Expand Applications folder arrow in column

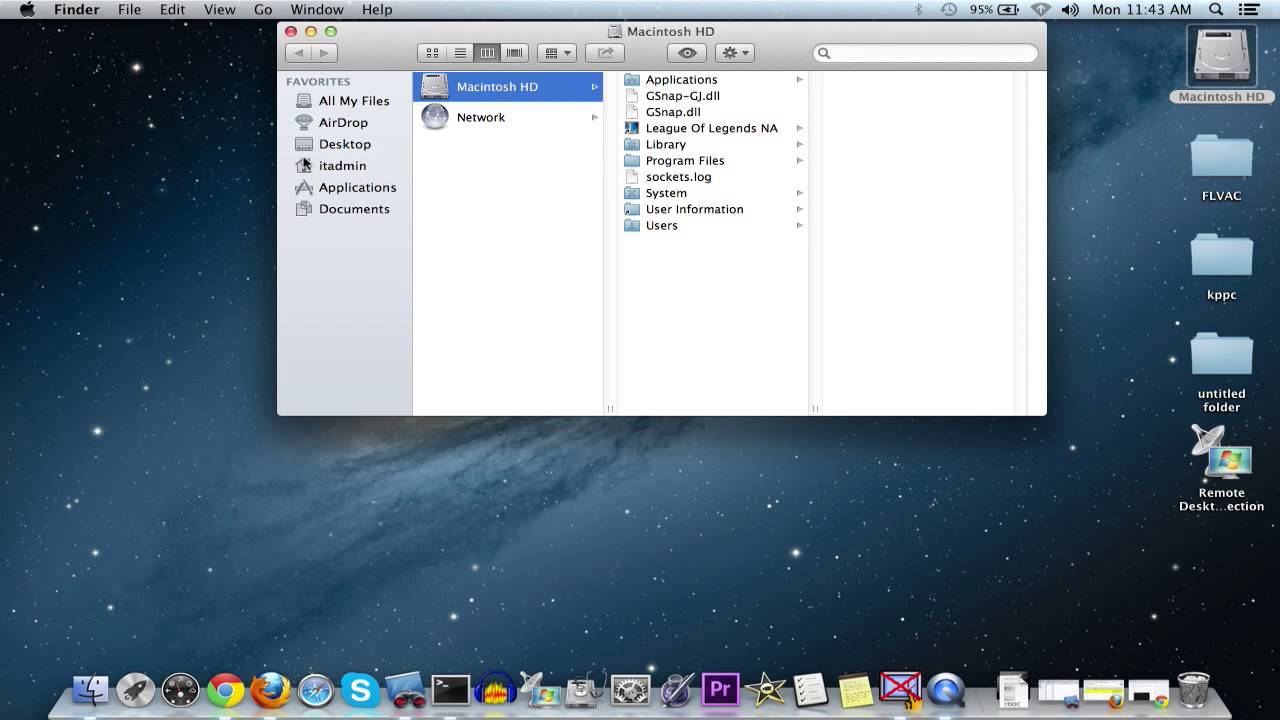click(800, 79)
